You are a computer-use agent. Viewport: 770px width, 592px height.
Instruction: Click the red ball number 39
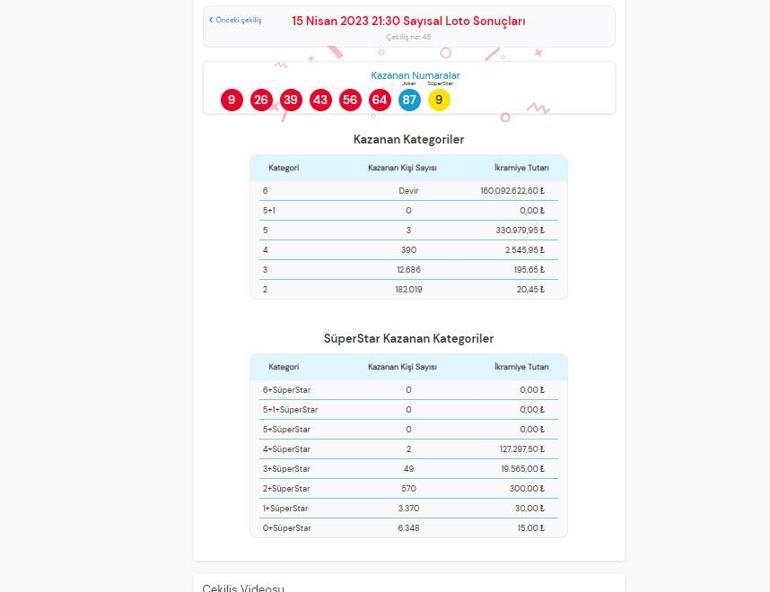(x=291, y=100)
